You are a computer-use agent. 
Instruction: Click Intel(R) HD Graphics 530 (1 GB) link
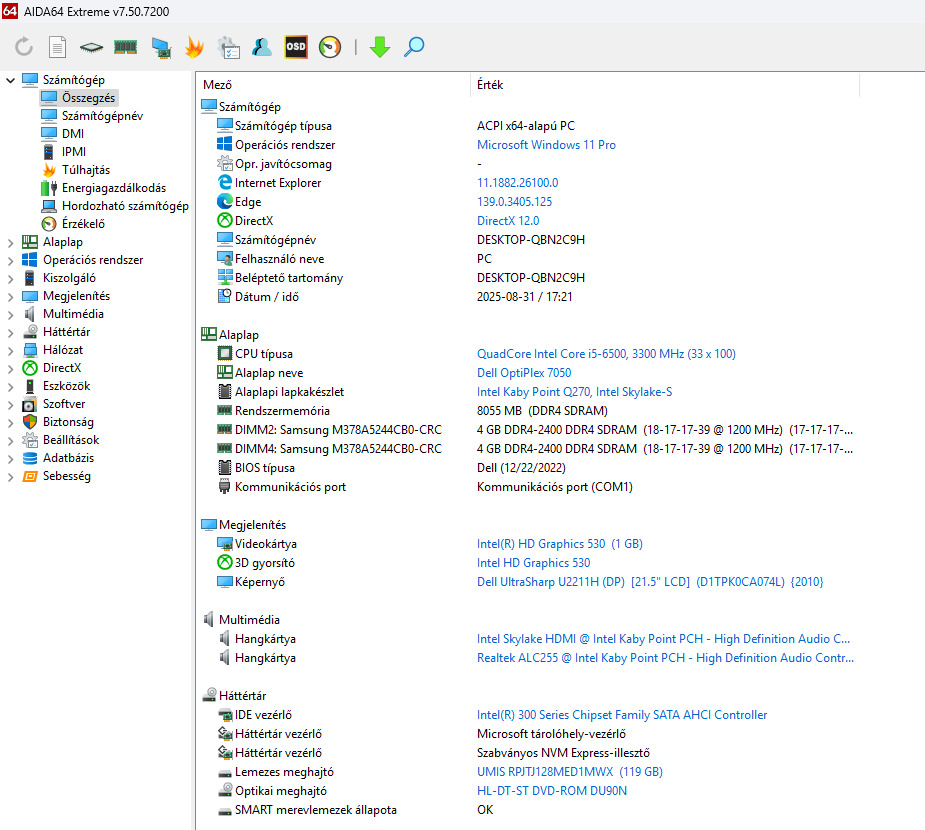click(x=560, y=544)
